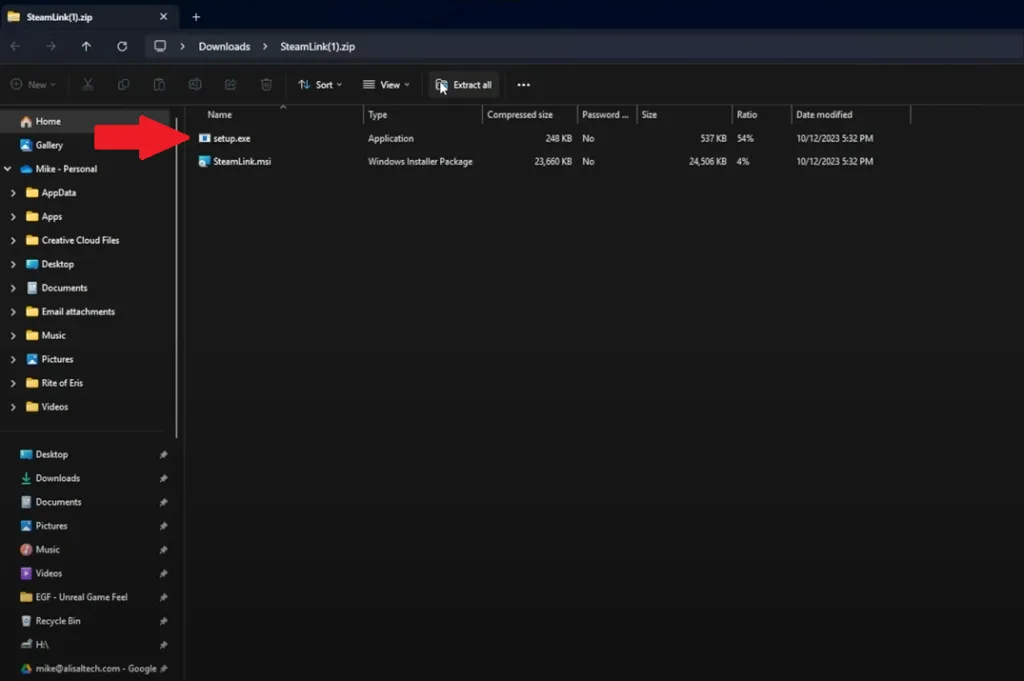Click pin icon next to Recycle Bin
1024x681 pixels.
click(163, 621)
